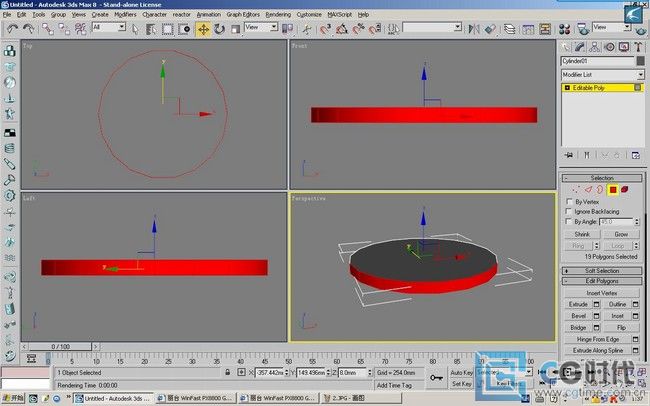This screenshot has height=406, width=650.
Task: Open the Curve Editor icon
Action: tap(528, 29)
